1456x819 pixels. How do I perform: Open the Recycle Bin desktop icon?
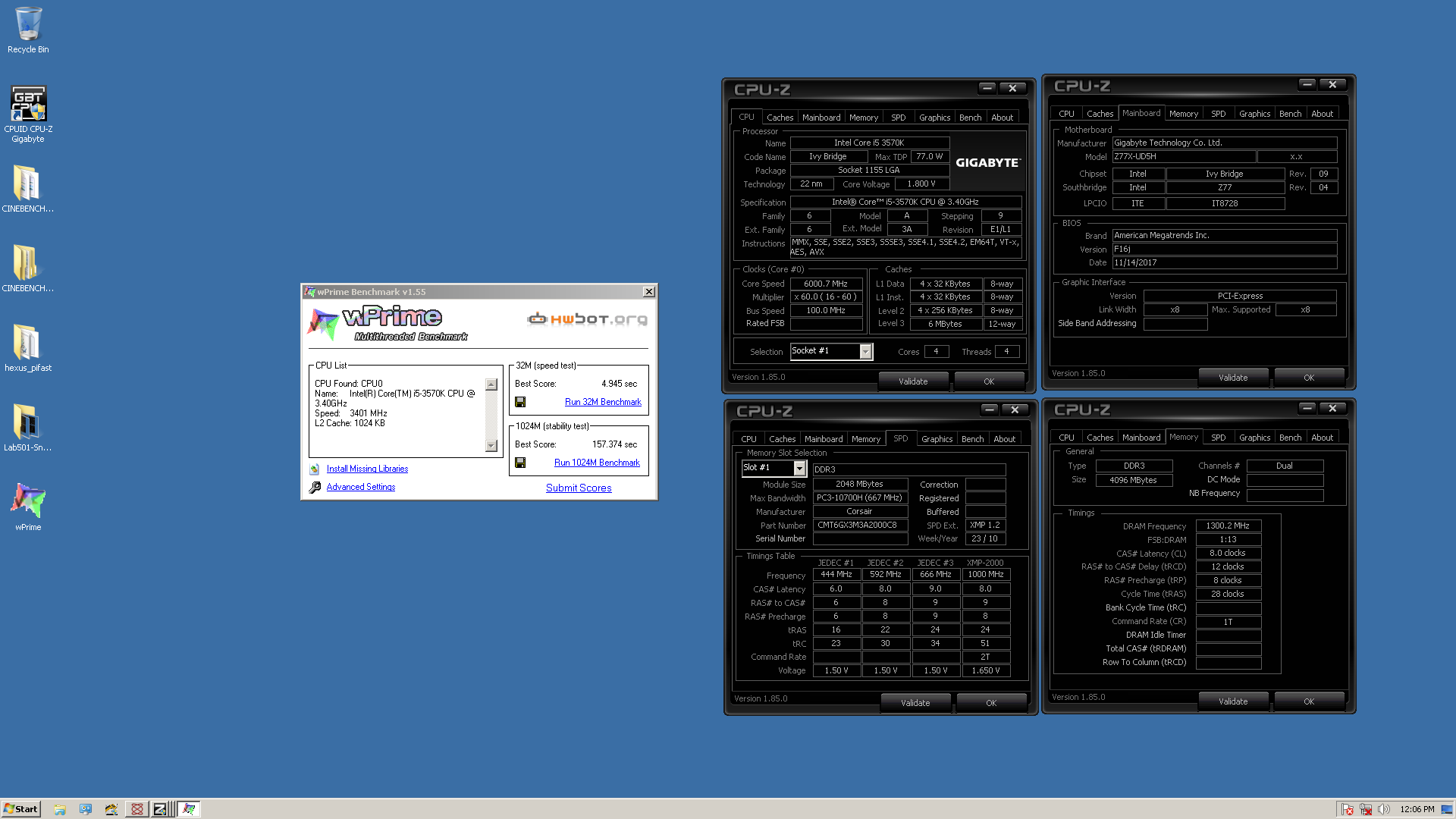28,30
